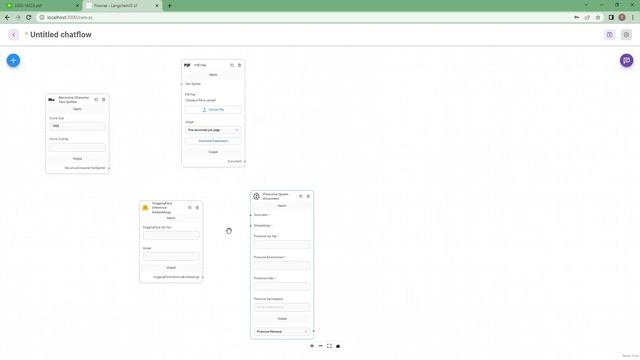Image resolution: width=640 pixels, height=360 pixels.
Task: Select the Flowise browser tab
Action: click(121, 6)
